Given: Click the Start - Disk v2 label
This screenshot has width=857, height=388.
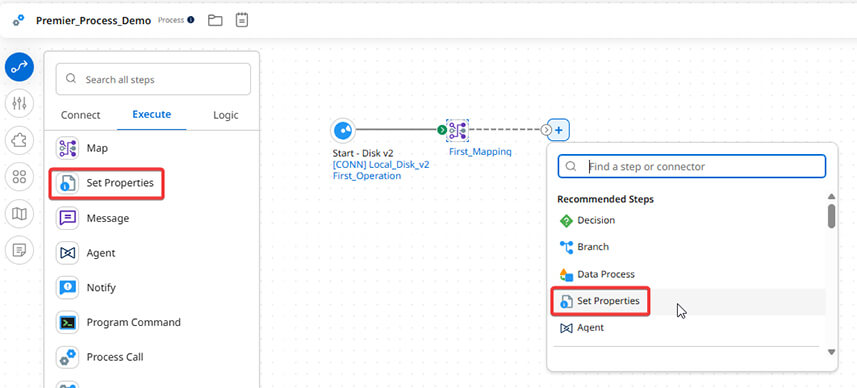Looking at the screenshot, I should [x=363, y=154].
